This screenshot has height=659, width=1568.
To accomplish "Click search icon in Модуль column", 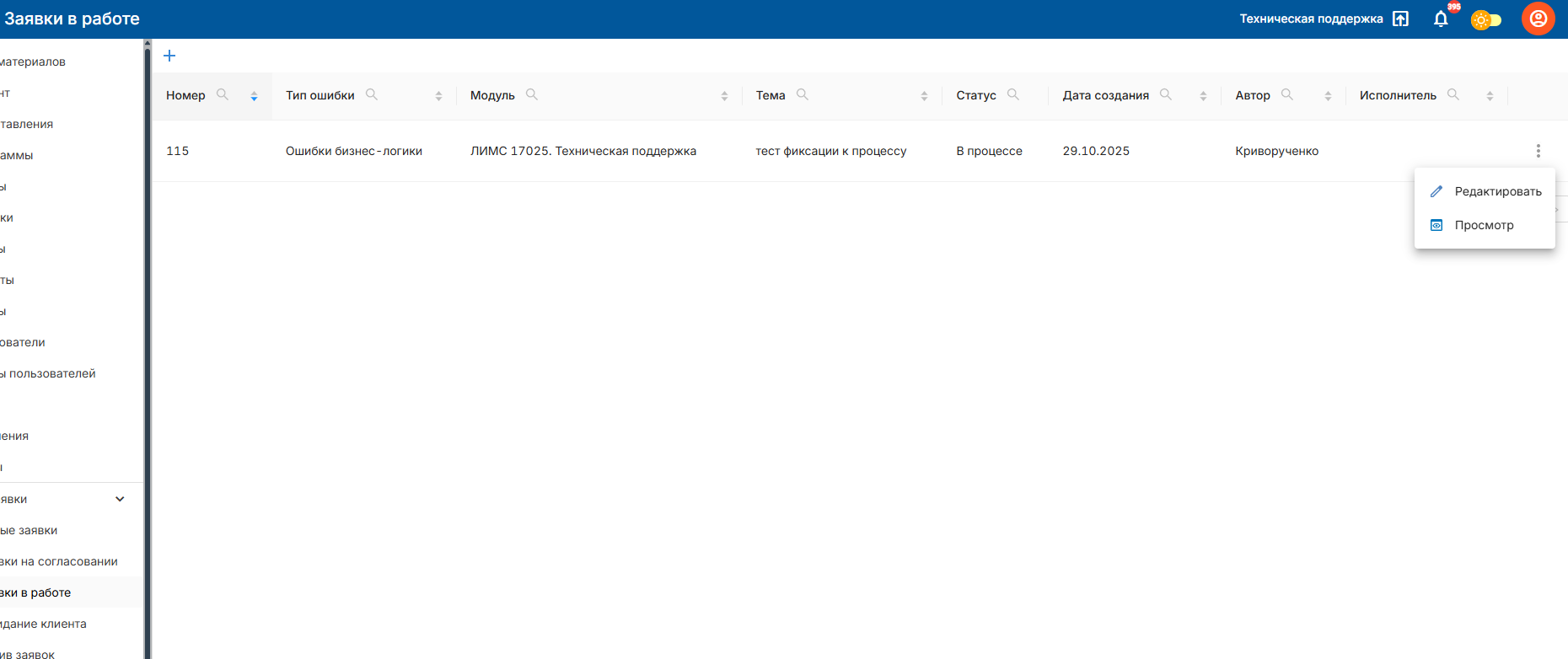I will click(x=532, y=94).
